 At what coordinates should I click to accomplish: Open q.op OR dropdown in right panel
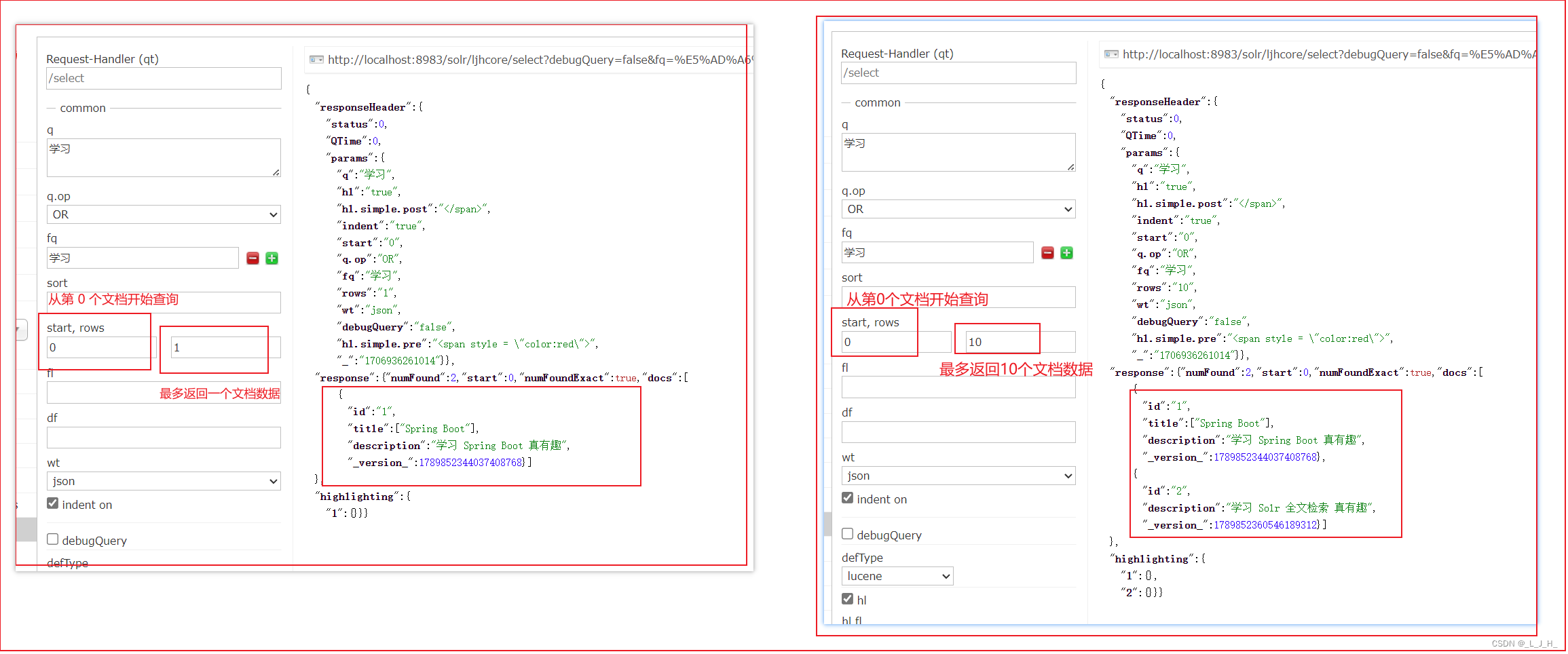pos(958,210)
